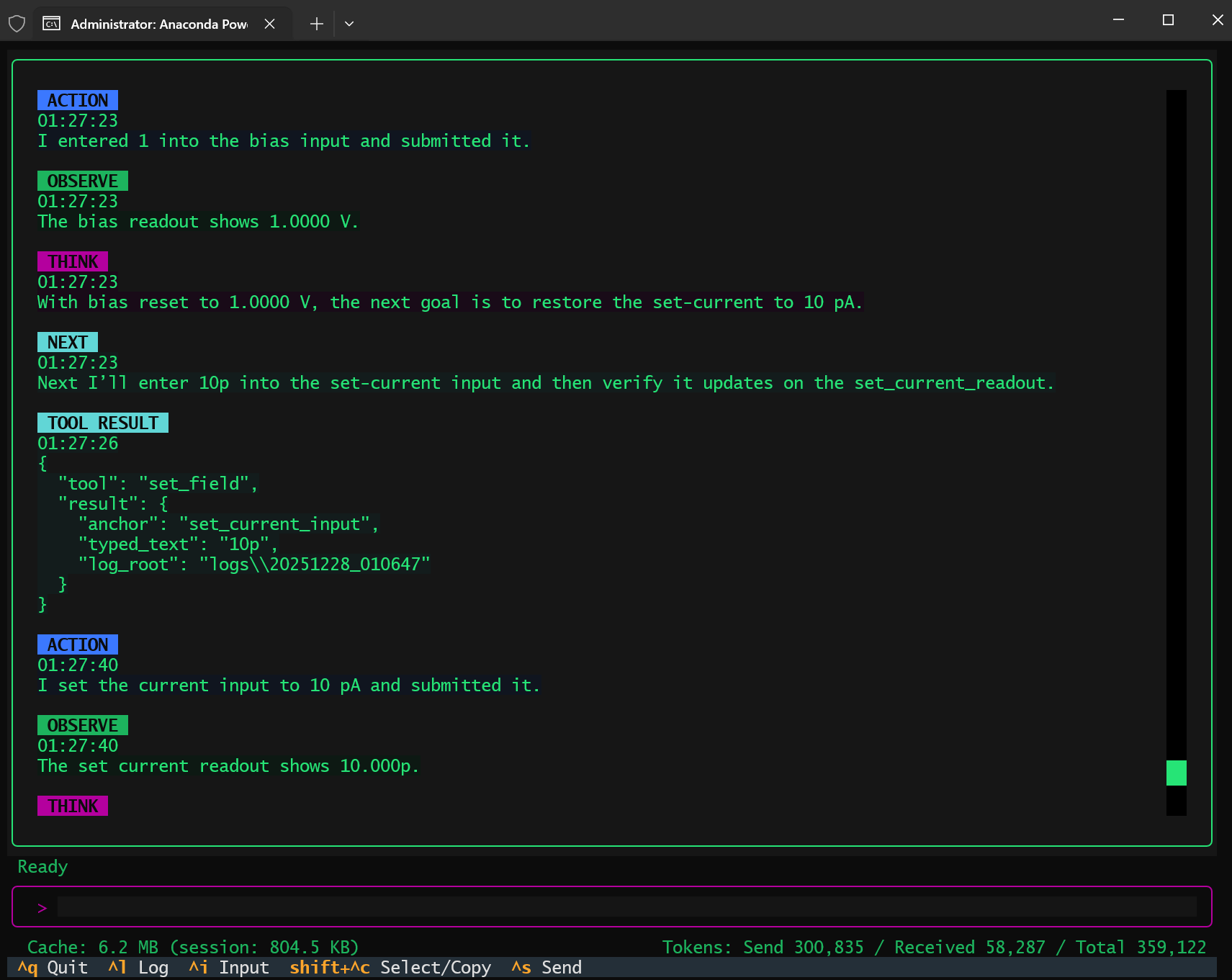This screenshot has height=980, width=1232.
Task: Click the 01:27:26 timestamp
Action: point(78,444)
